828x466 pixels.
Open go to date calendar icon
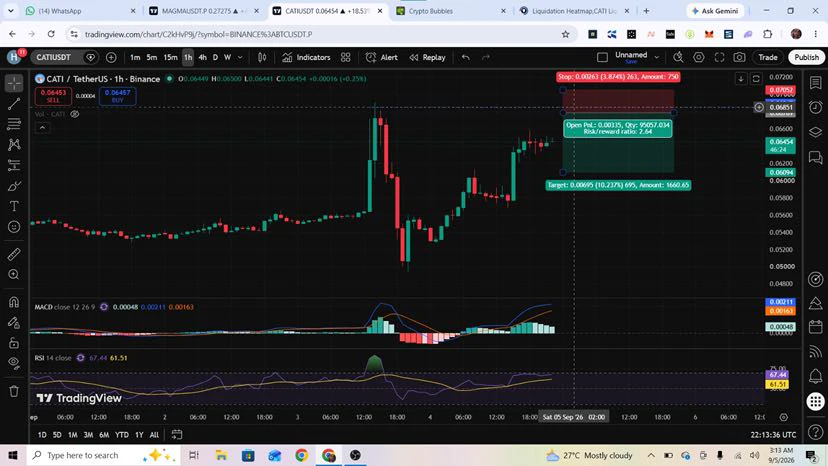tap(177, 435)
